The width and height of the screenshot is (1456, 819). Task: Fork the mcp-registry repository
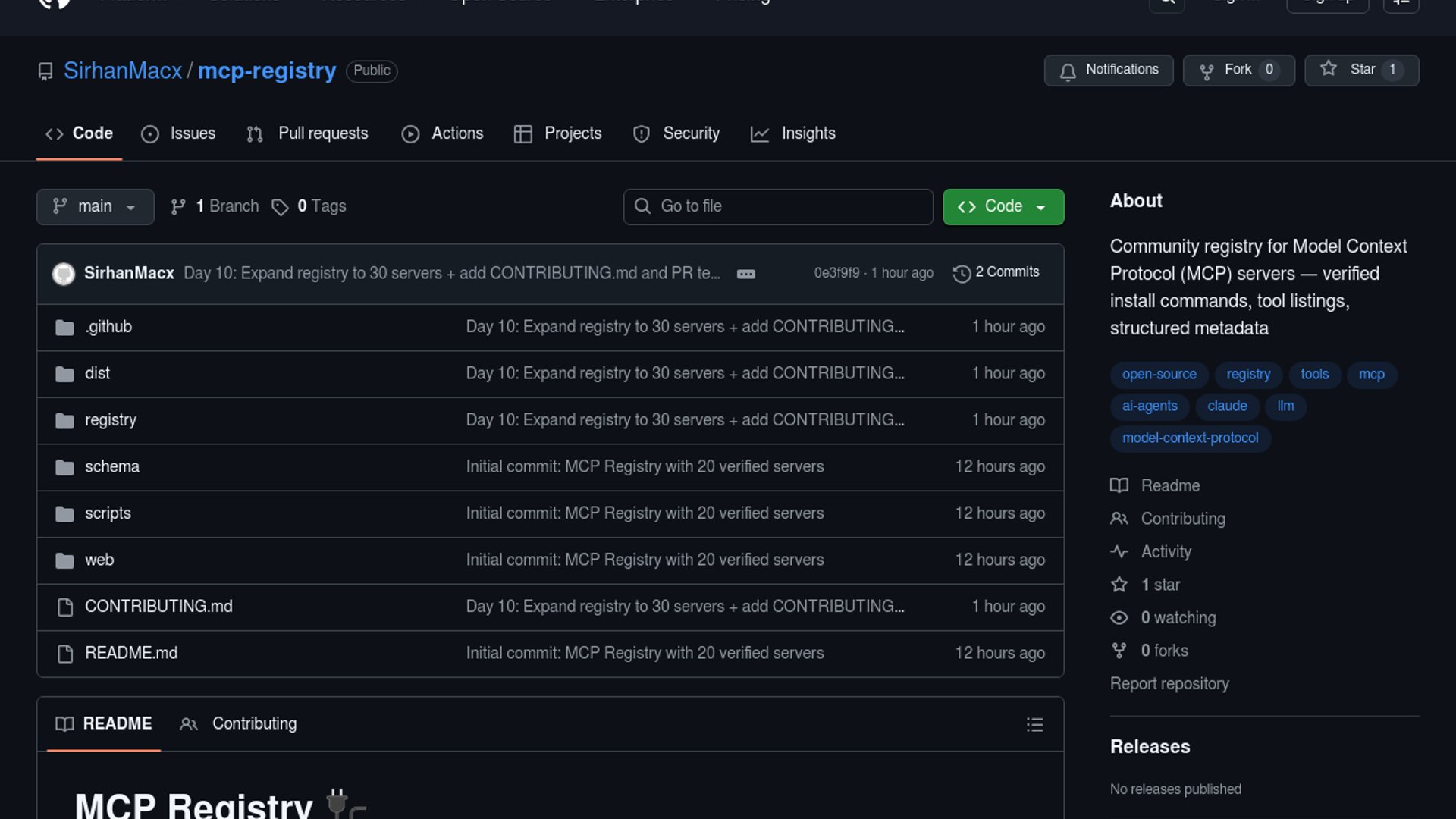(x=1238, y=71)
